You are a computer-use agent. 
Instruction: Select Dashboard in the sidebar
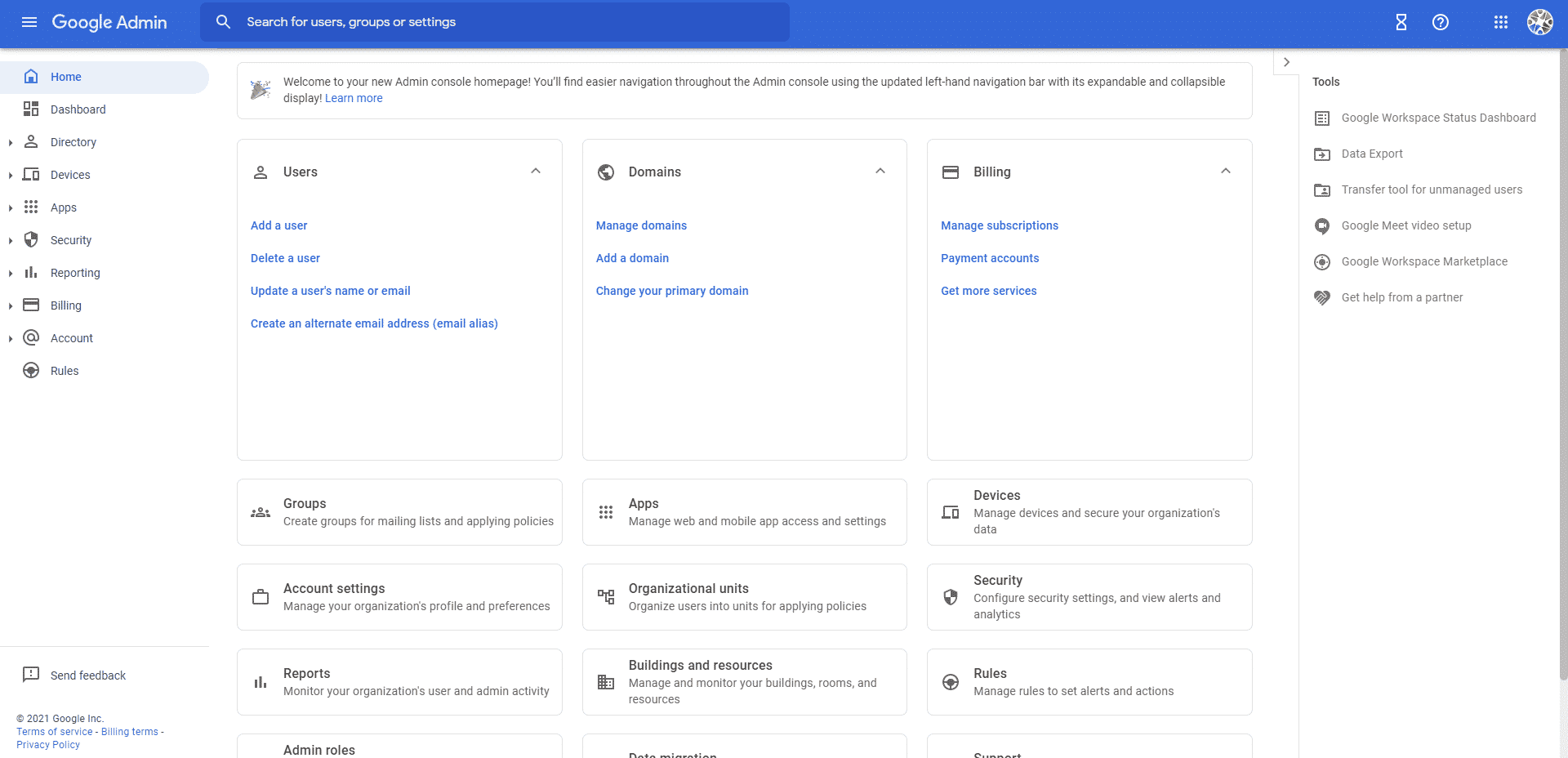pyautogui.click(x=105, y=109)
